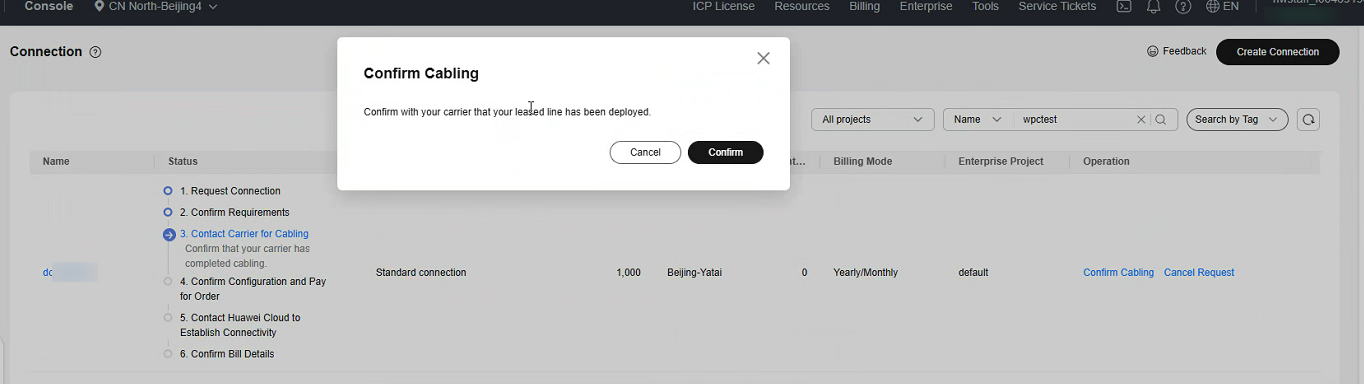
Task: Click the Cancel Request link
Action: (x=1199, y=272)
